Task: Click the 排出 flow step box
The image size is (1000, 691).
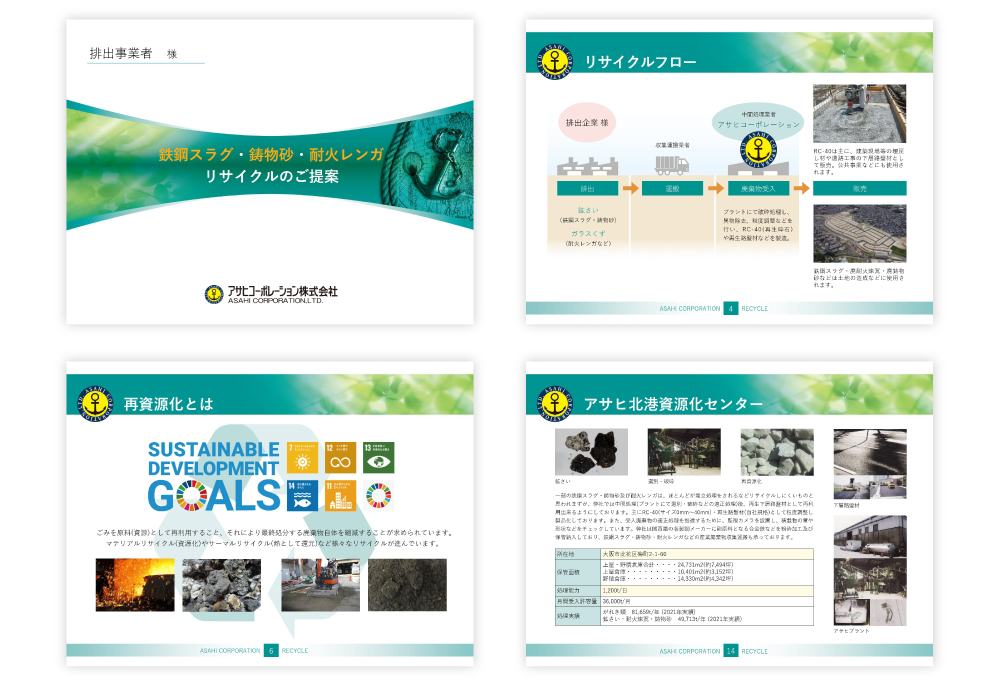Action: click(x=587, y=188)
